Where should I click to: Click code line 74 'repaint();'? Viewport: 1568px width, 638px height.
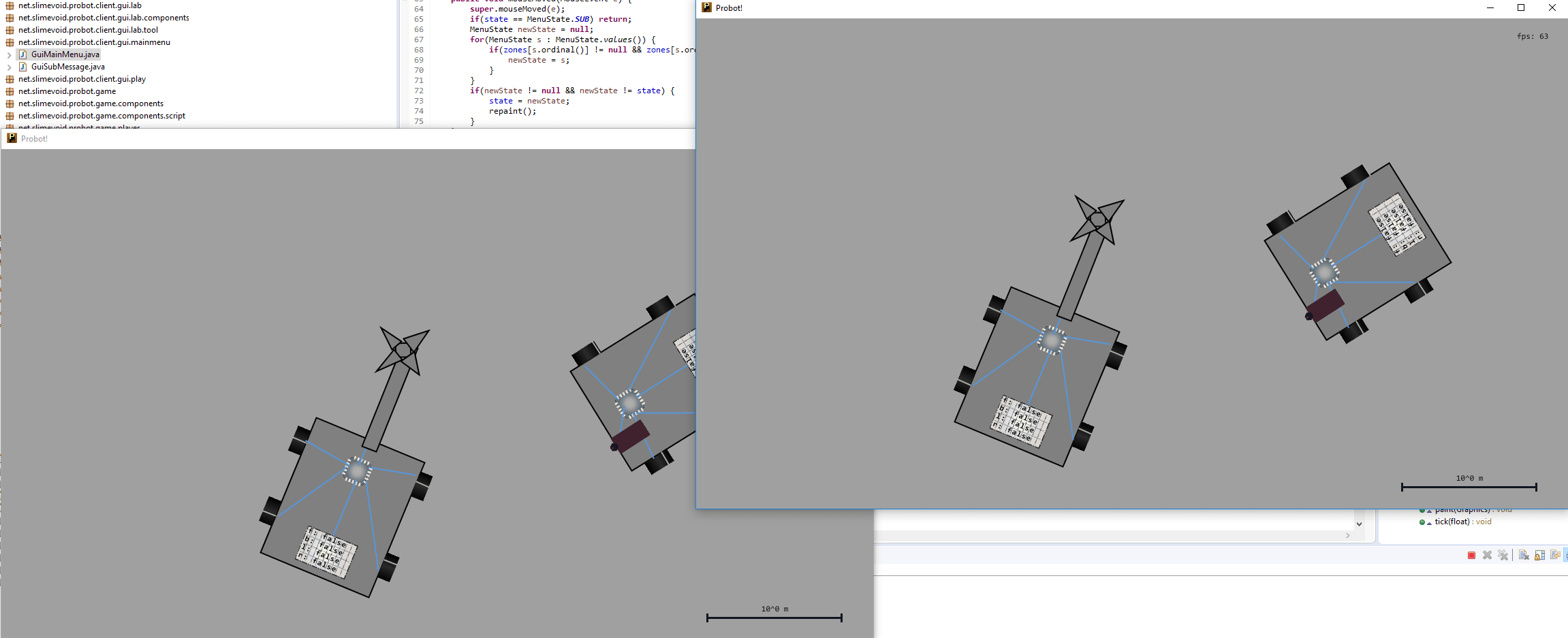(x=512, y=111)
